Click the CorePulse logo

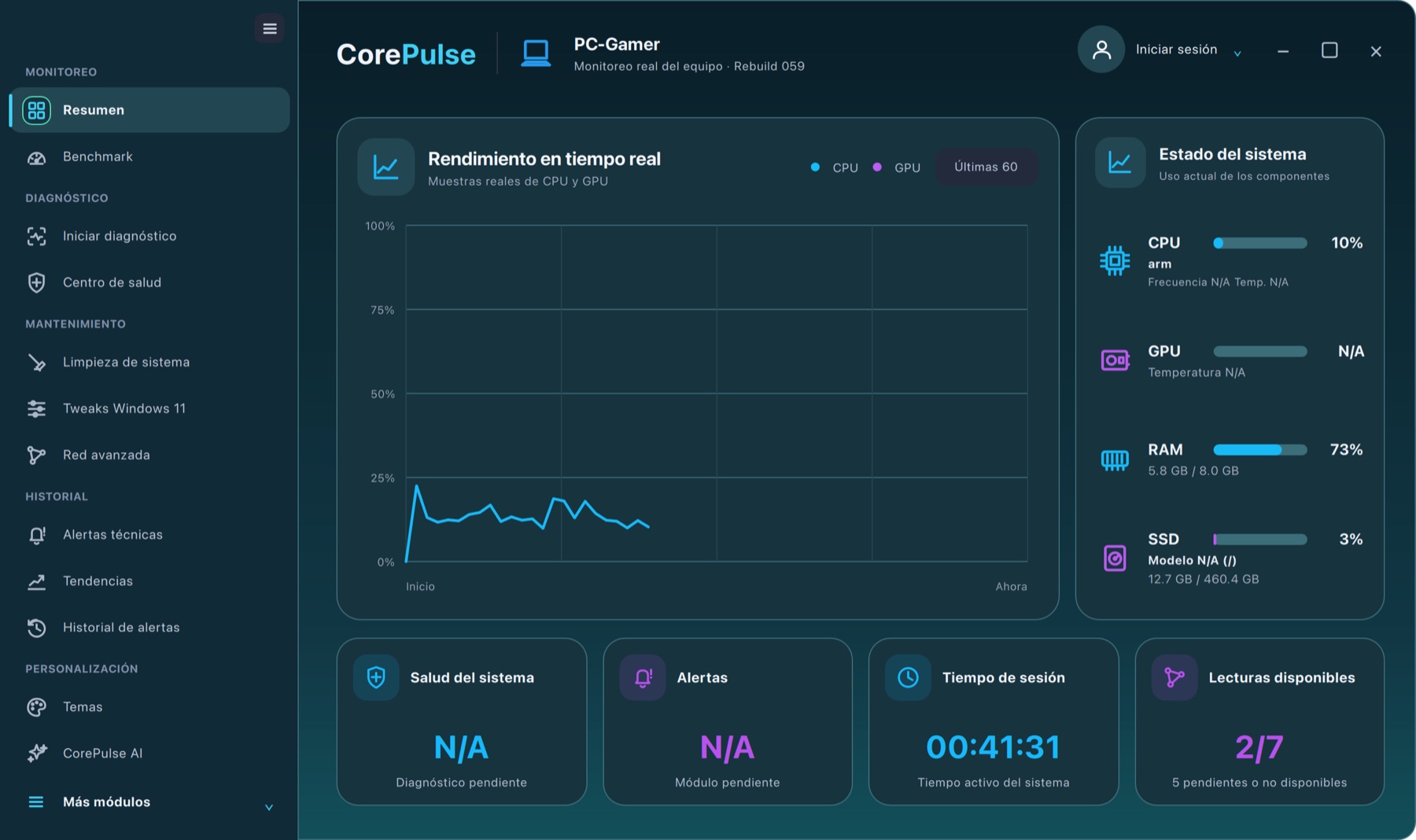[x=406, y=54]
